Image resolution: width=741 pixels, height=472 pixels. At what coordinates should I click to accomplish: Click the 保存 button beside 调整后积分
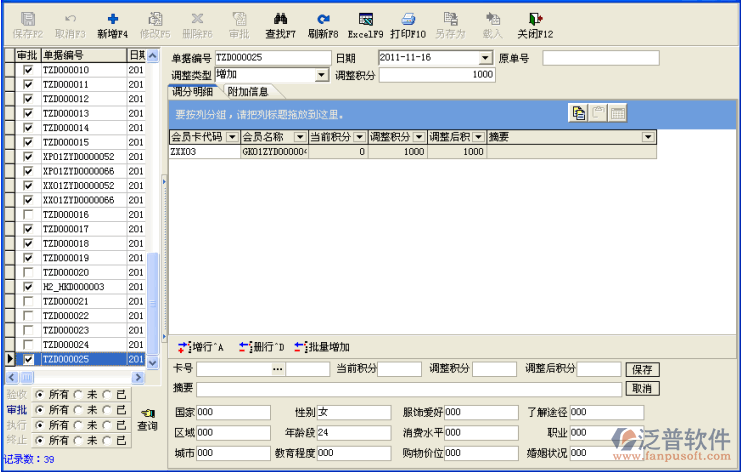[x=643, y=369]
